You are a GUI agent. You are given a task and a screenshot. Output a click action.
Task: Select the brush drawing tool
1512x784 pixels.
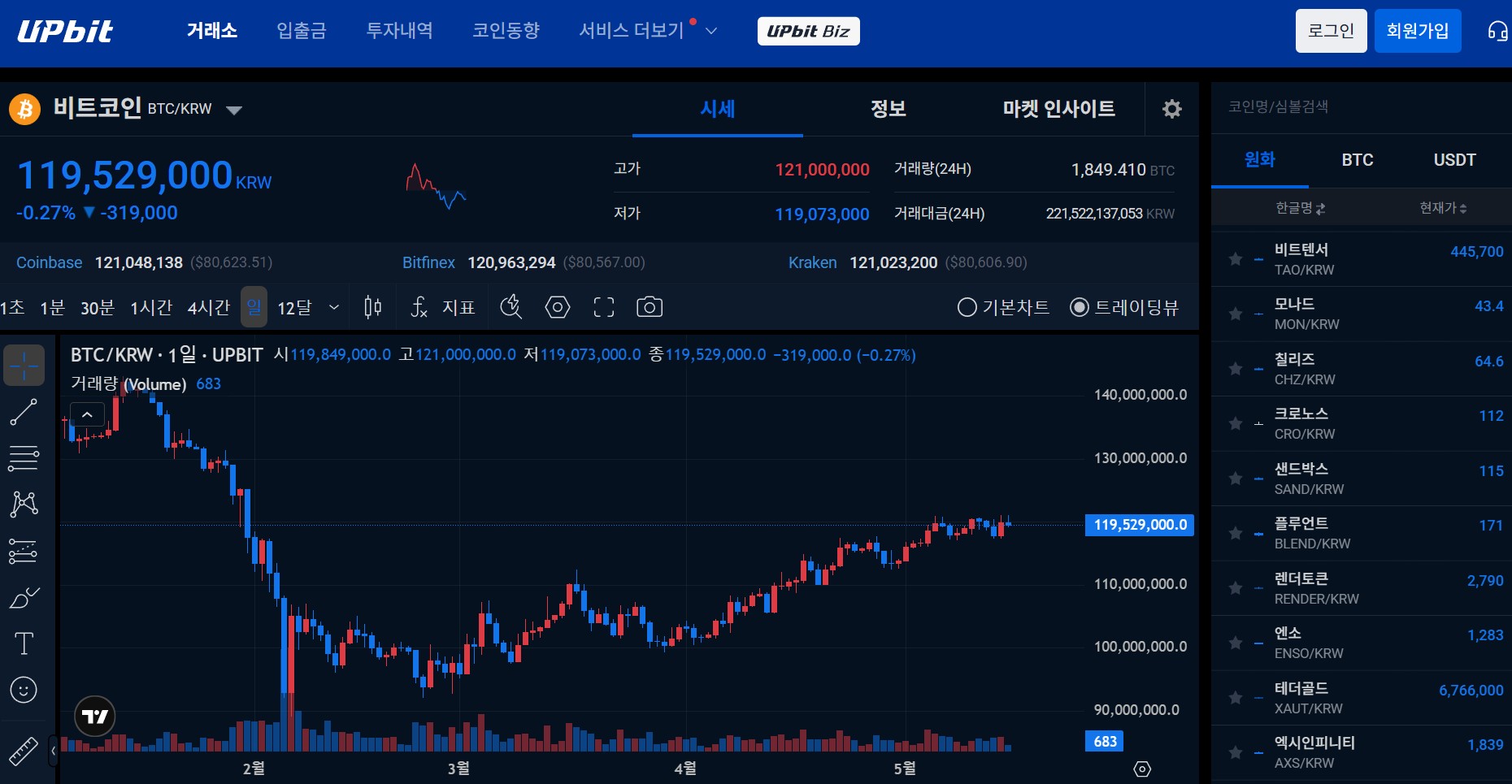pyautogui.click(x=24, y=597)
